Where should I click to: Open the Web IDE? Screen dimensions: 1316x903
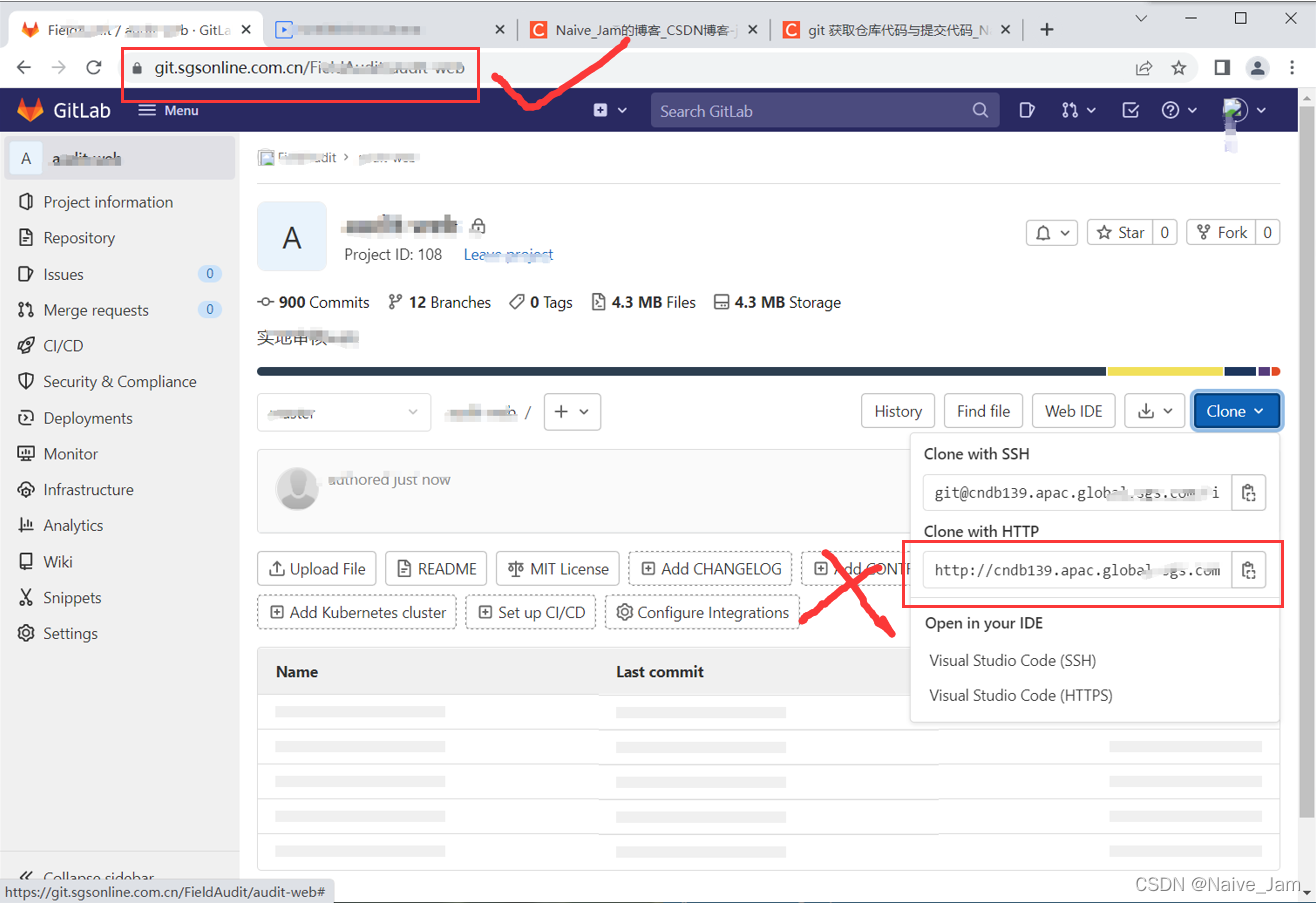tap(1073, 411)
